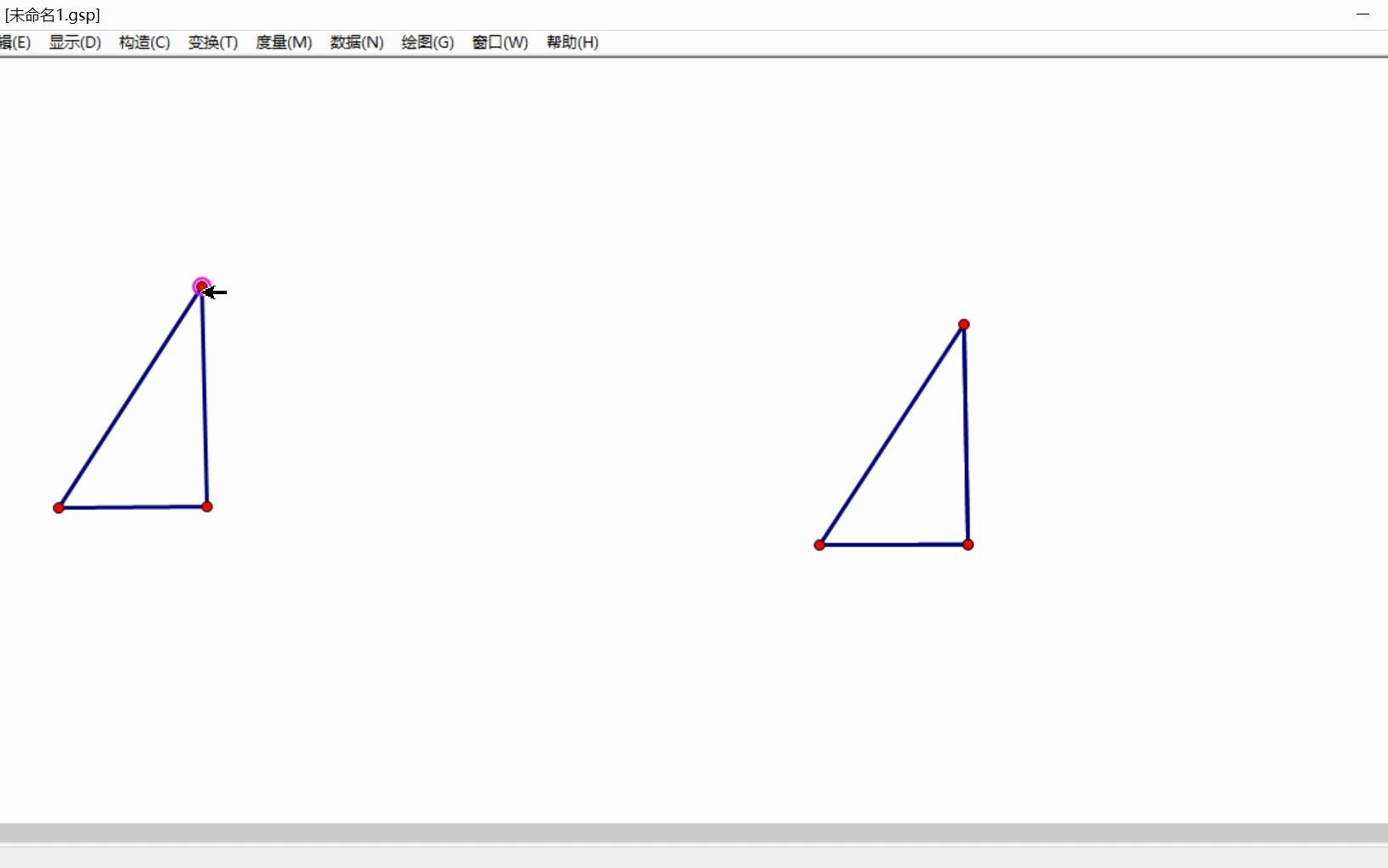1388x868 pixels.
Task: Open the 数据(N) menu
Action: click(x=356, y=42)
